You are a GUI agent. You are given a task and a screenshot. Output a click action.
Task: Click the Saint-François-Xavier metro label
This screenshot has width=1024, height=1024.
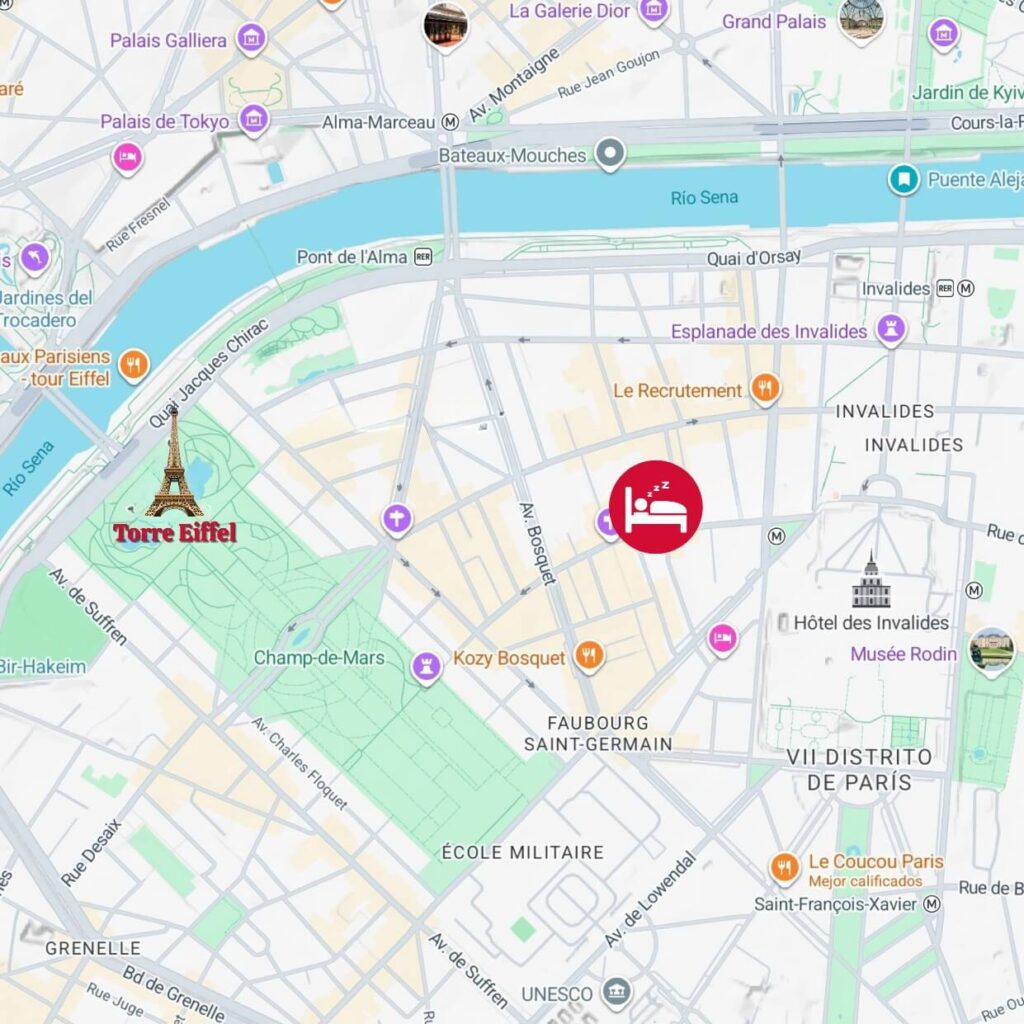(836, 904)
